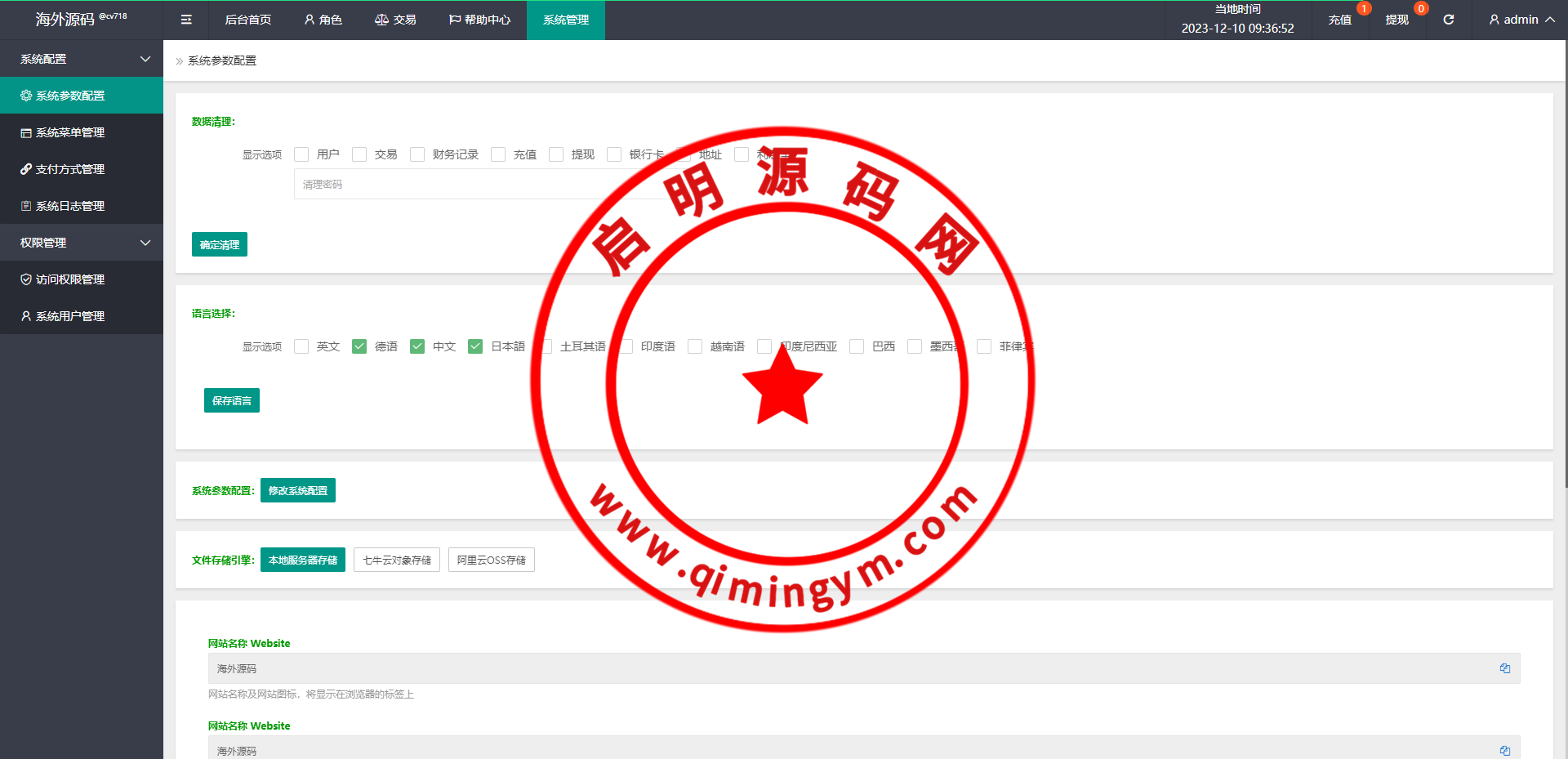Image resolution: width=1568 pixels, height=759 pixels.
Task: Switch to the 交易 top menu
Action: pos(395,20)
